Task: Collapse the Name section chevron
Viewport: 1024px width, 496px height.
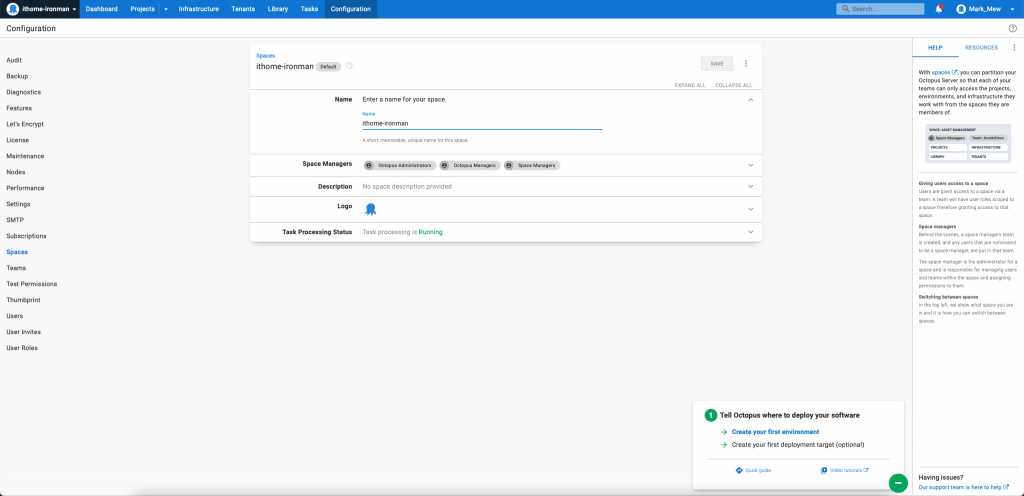Action: tap(750, 100)
